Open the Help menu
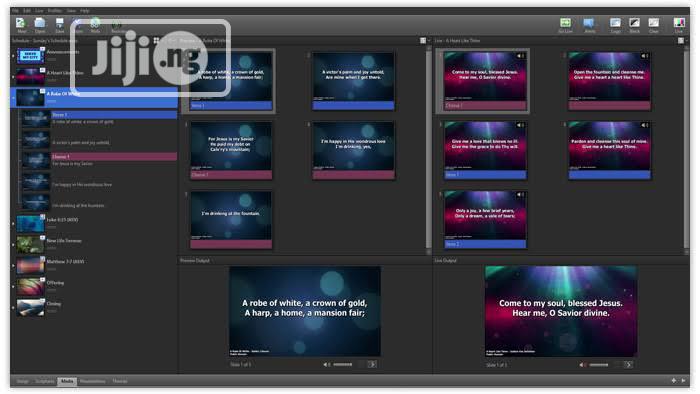The image size is (700, 394). [84, 10]
